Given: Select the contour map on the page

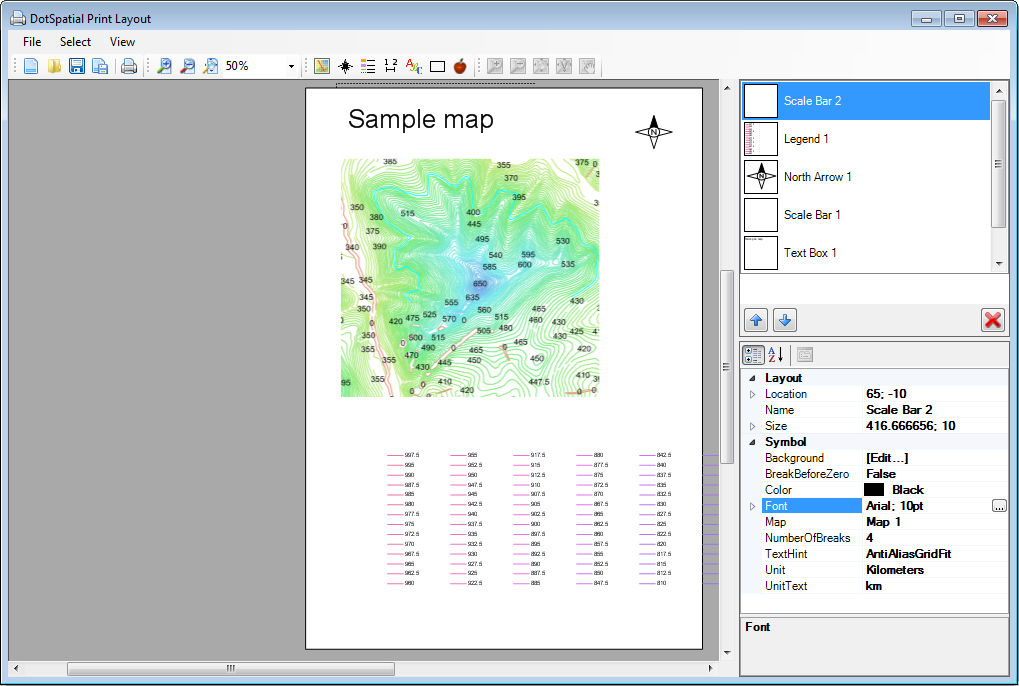Looking at the screenshot, I should (470, 277).
